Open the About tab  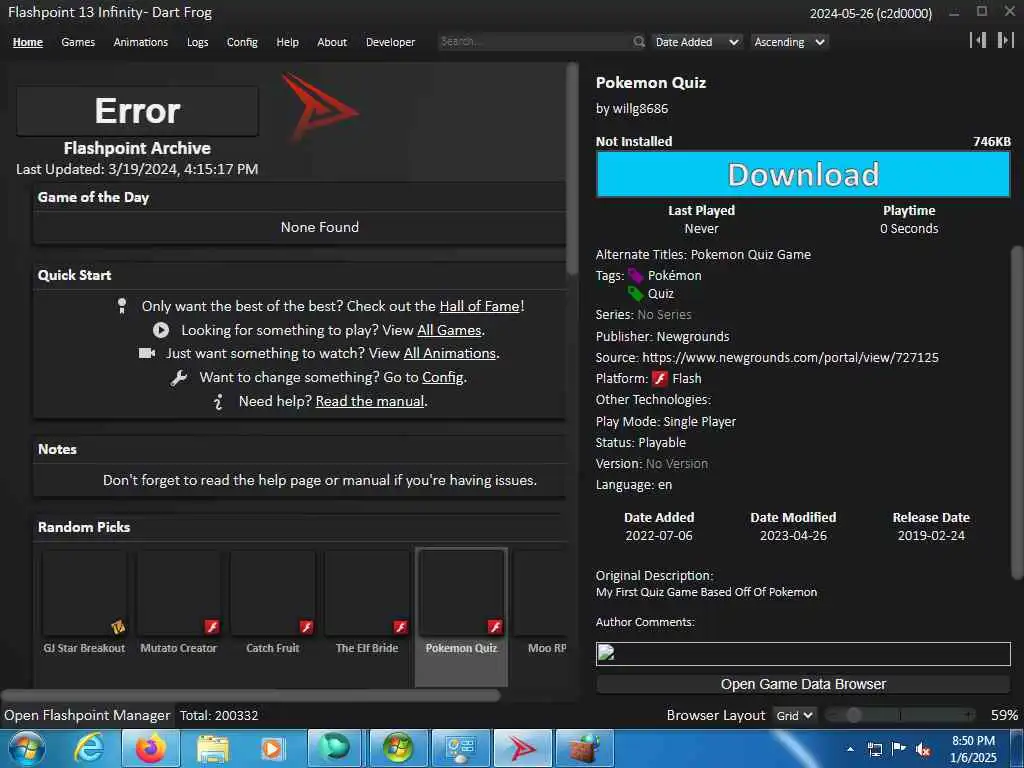tap(332, 42)
